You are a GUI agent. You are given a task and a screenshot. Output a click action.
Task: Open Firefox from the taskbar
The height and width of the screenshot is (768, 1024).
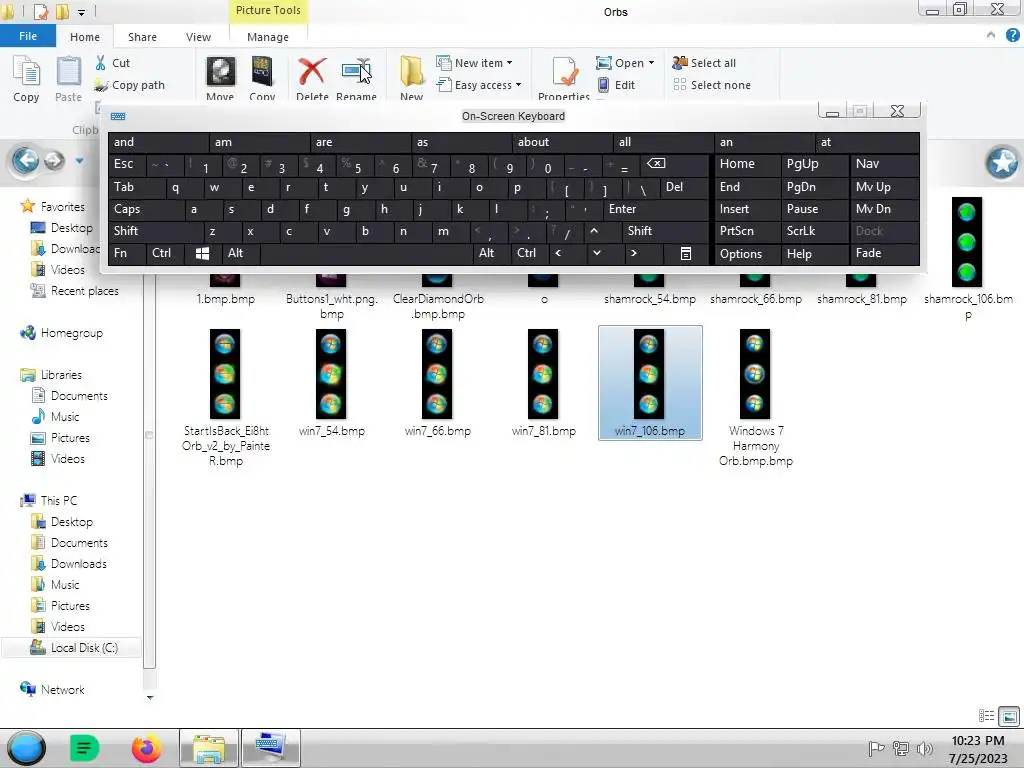[146, 748]
